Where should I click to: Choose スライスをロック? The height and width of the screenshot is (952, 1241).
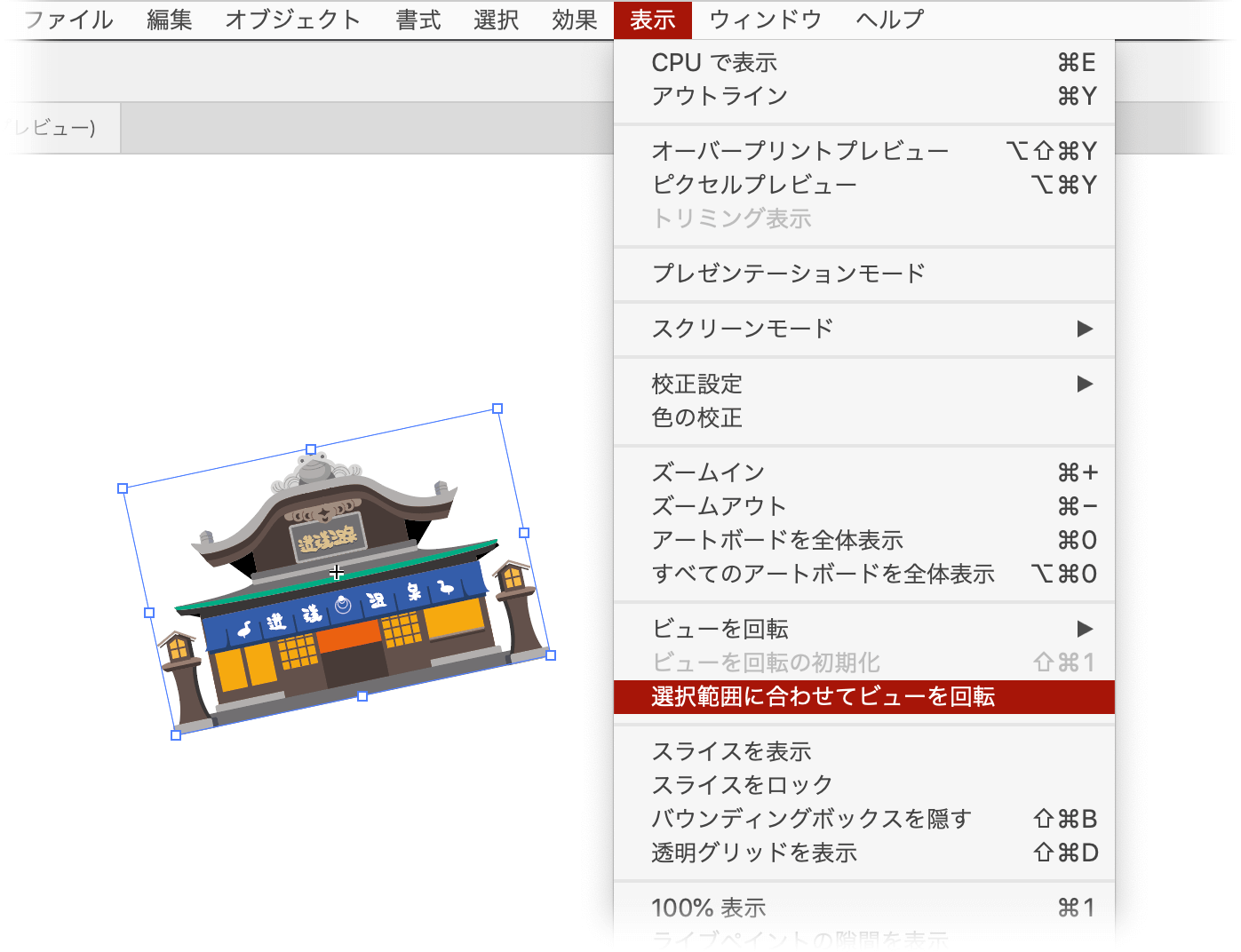(864, 785)
